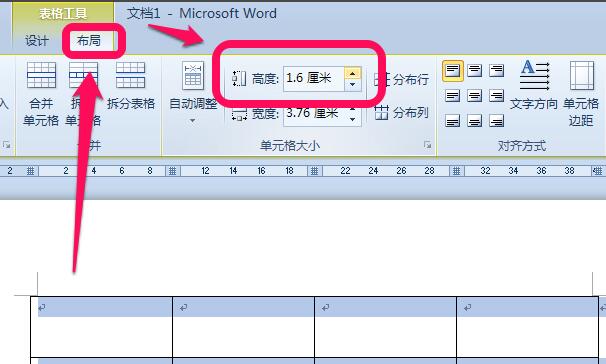Click the row height icon beside 高度
Viewport: 606px width, 364px height.
coord(239,78)
